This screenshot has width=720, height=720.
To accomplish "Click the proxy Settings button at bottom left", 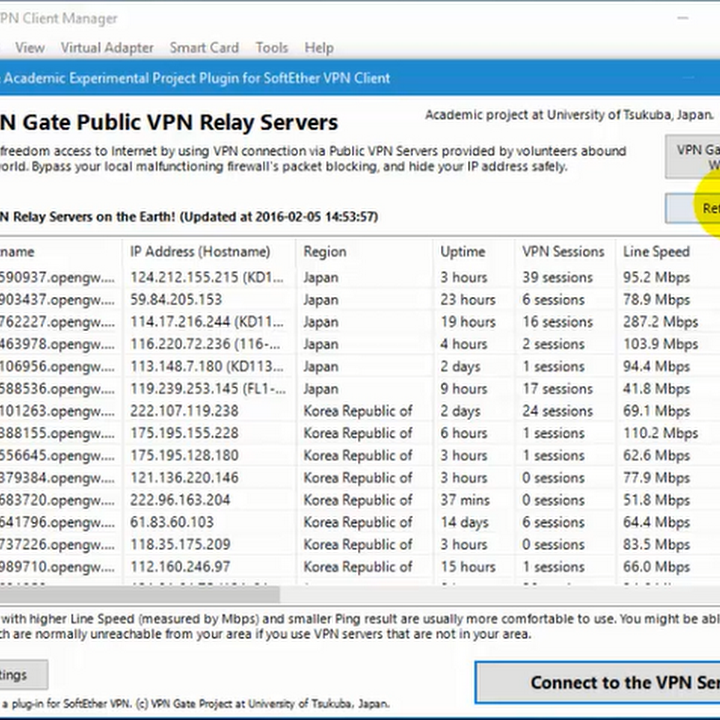I will 23,675.
